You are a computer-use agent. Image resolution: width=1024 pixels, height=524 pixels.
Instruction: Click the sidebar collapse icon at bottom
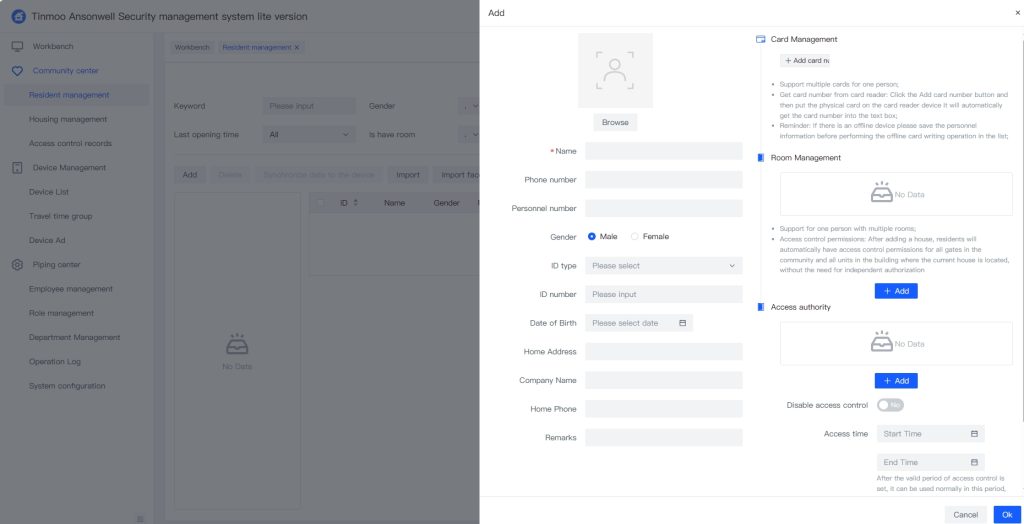(x=140, y=519)
